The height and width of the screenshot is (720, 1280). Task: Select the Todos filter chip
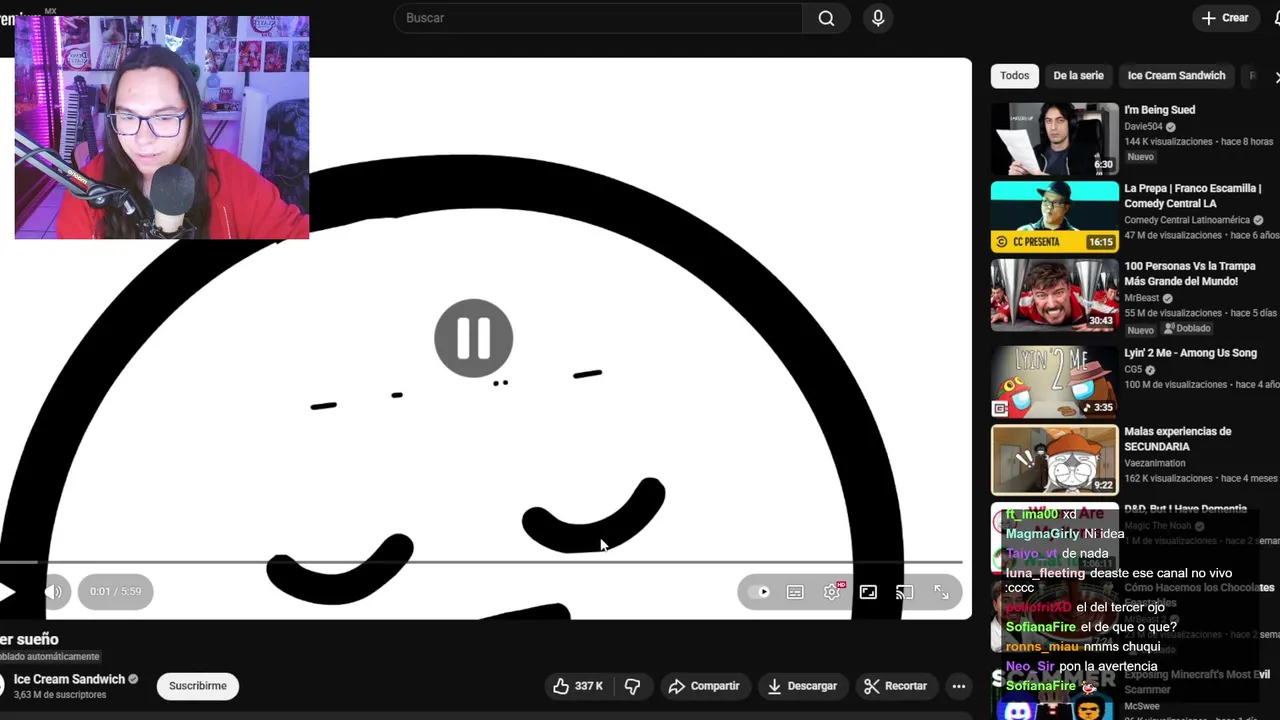[1014, 76]
